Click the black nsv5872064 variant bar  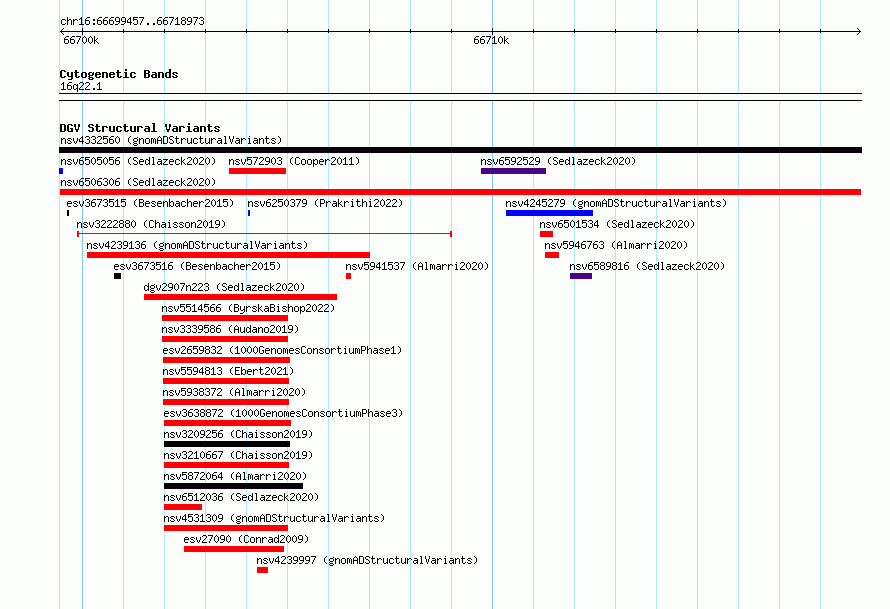coord(233,486)
